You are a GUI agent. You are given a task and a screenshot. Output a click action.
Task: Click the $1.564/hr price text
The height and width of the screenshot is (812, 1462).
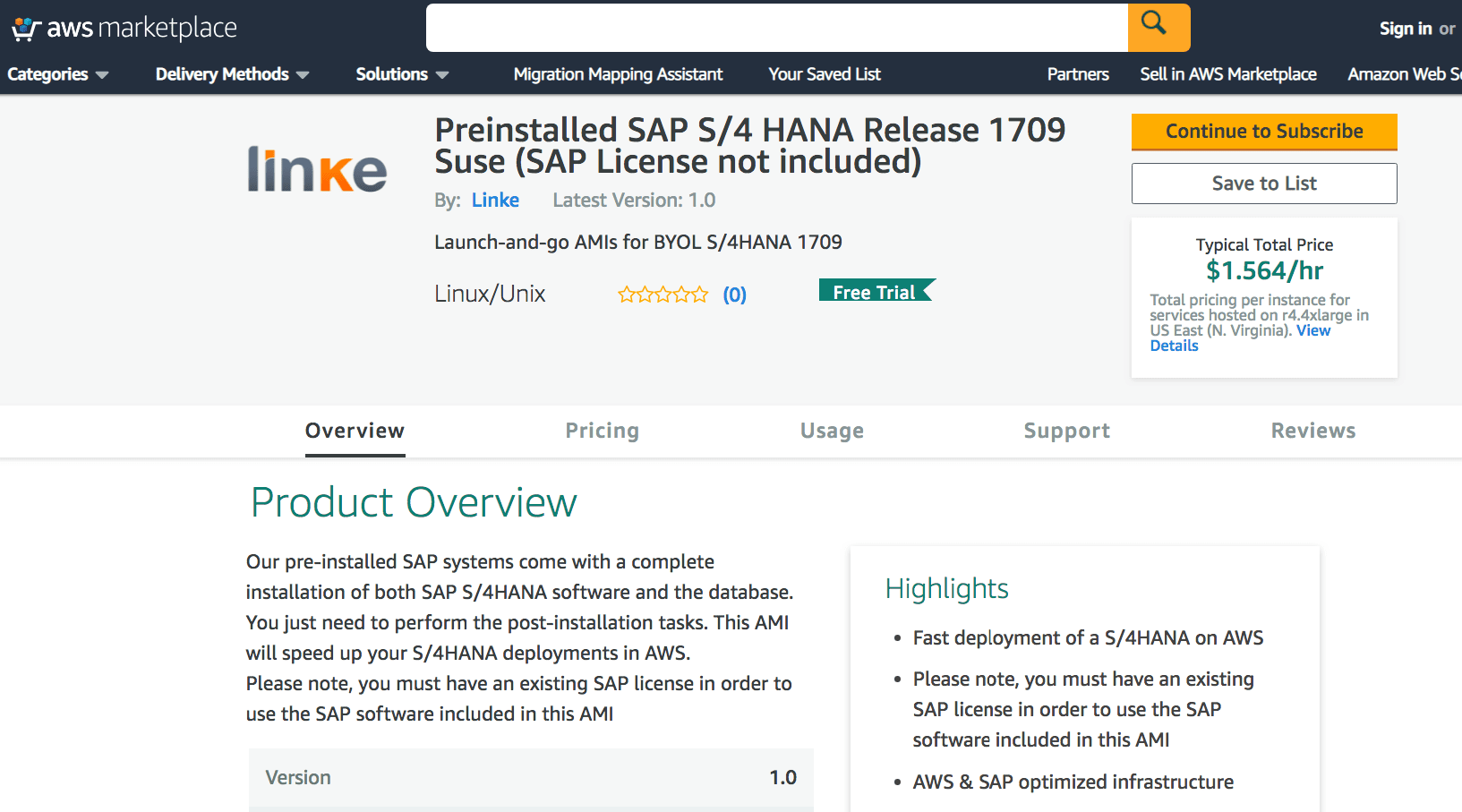pyautogui.click(x=1264, y=270)
